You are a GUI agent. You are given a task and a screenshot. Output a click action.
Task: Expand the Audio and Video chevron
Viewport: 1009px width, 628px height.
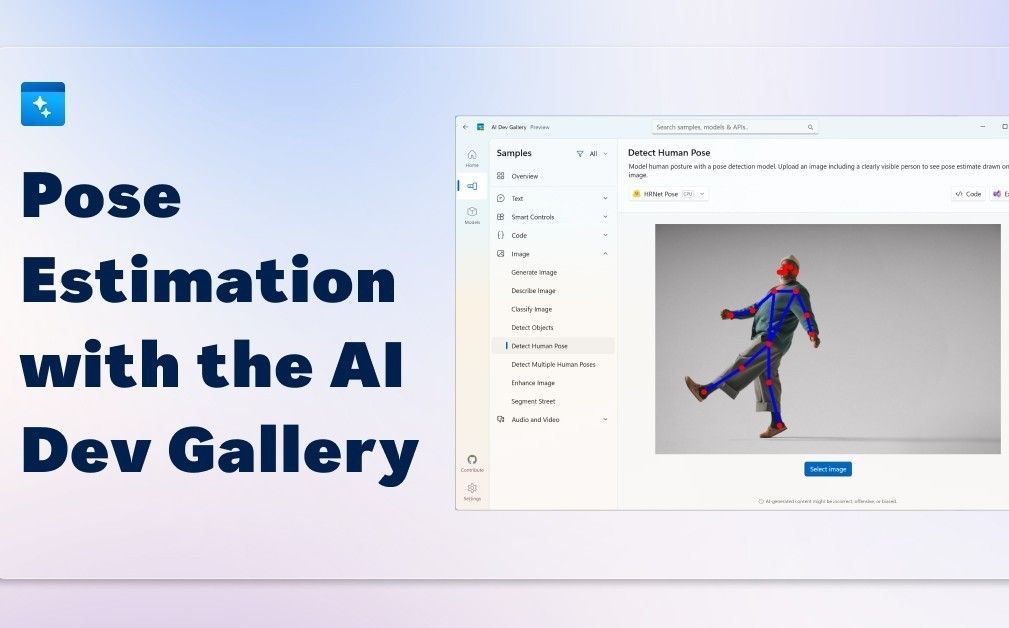pyautogui.click(x=605, y=419)
